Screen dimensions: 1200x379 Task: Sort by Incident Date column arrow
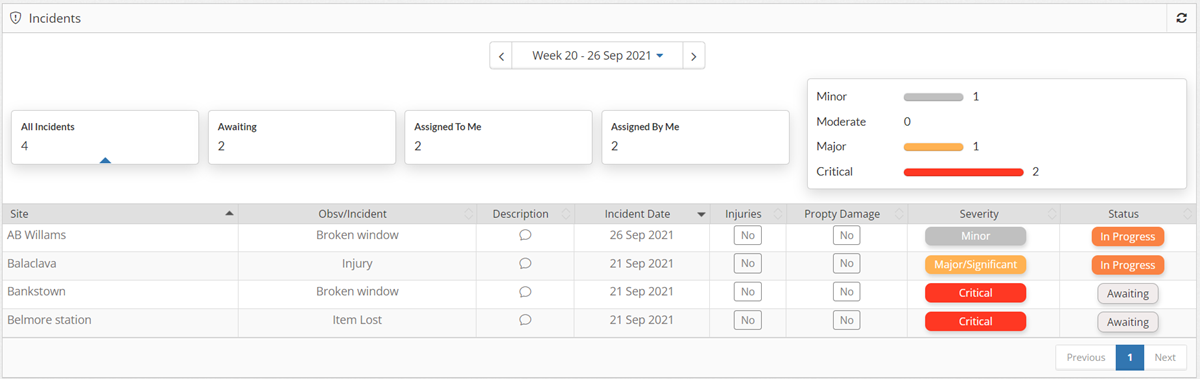tap(701, 214)
